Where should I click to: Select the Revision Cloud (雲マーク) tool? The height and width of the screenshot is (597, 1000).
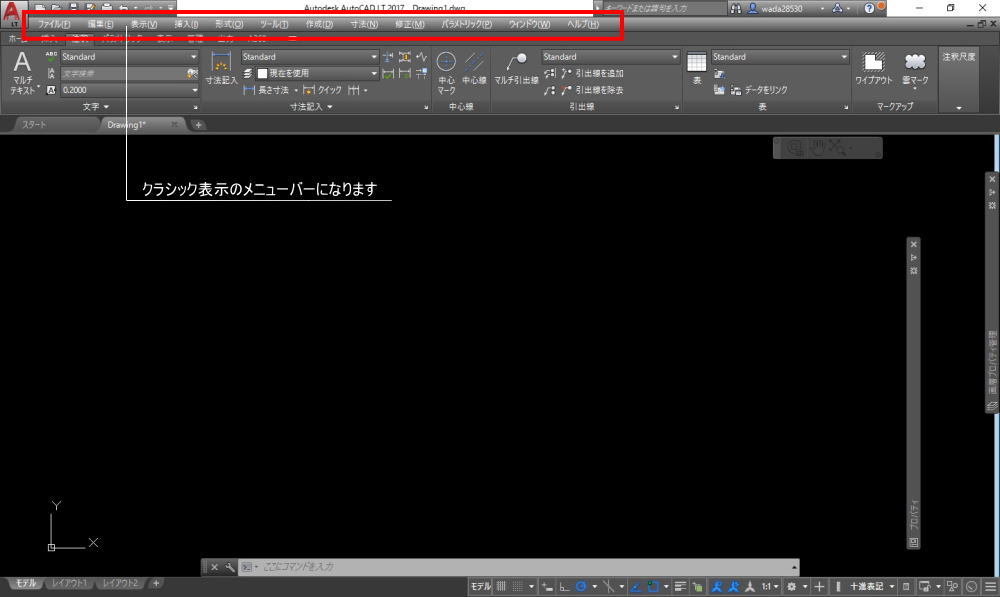tap(915, 69)
